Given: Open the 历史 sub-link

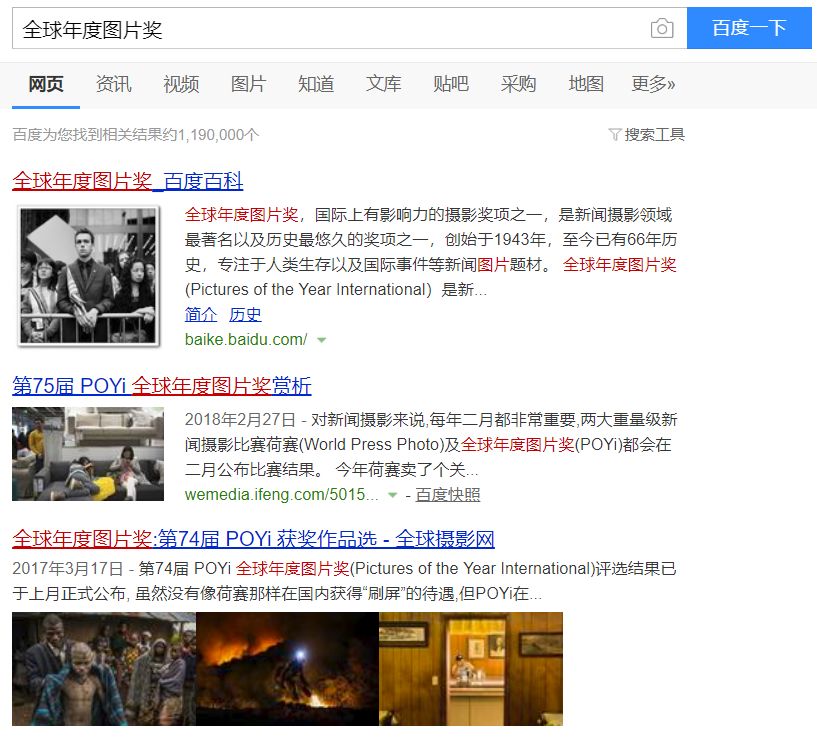Looking at the screenshot, I should tap(245, 314).
